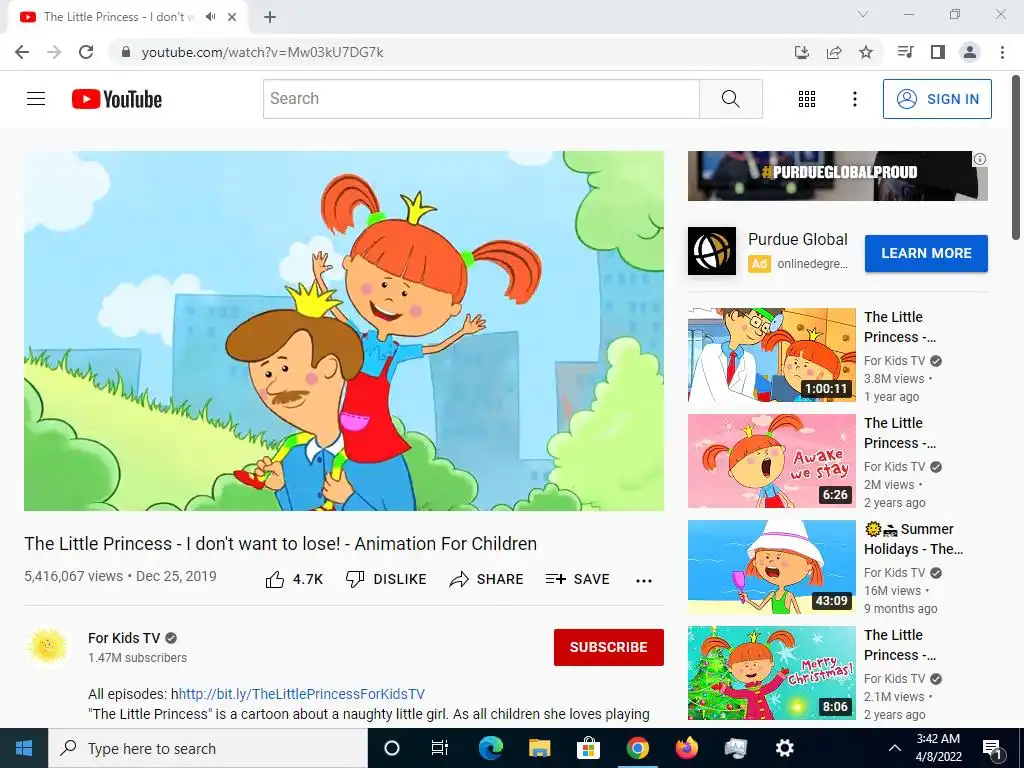Open For Kids TV channel name link
Image resolution: width=1024 pixels, height=768 pixels.
click(x=124, y=638)
